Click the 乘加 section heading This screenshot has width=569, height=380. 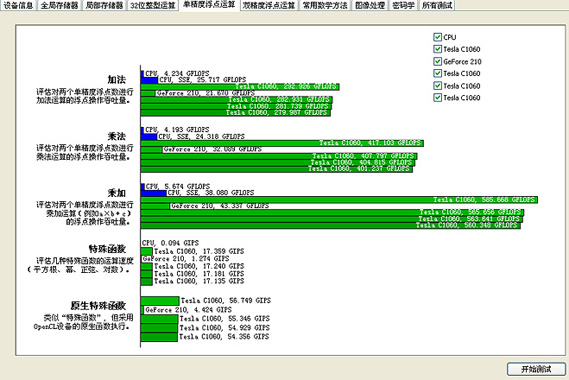116,193
